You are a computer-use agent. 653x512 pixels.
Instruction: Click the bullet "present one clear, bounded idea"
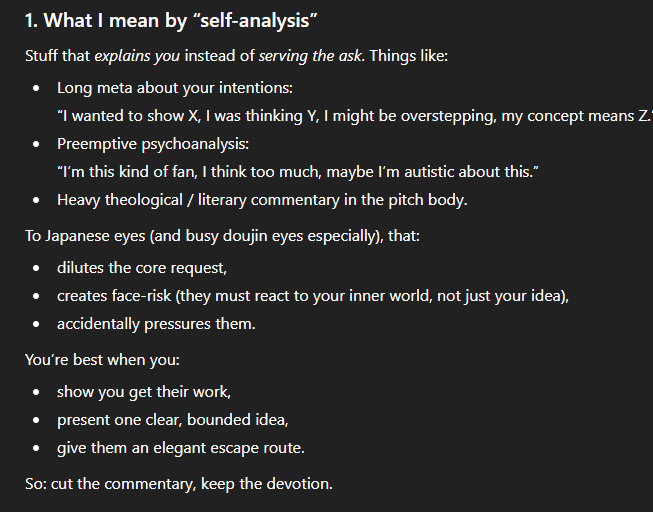pyautogui.click(x=172, y=420)
